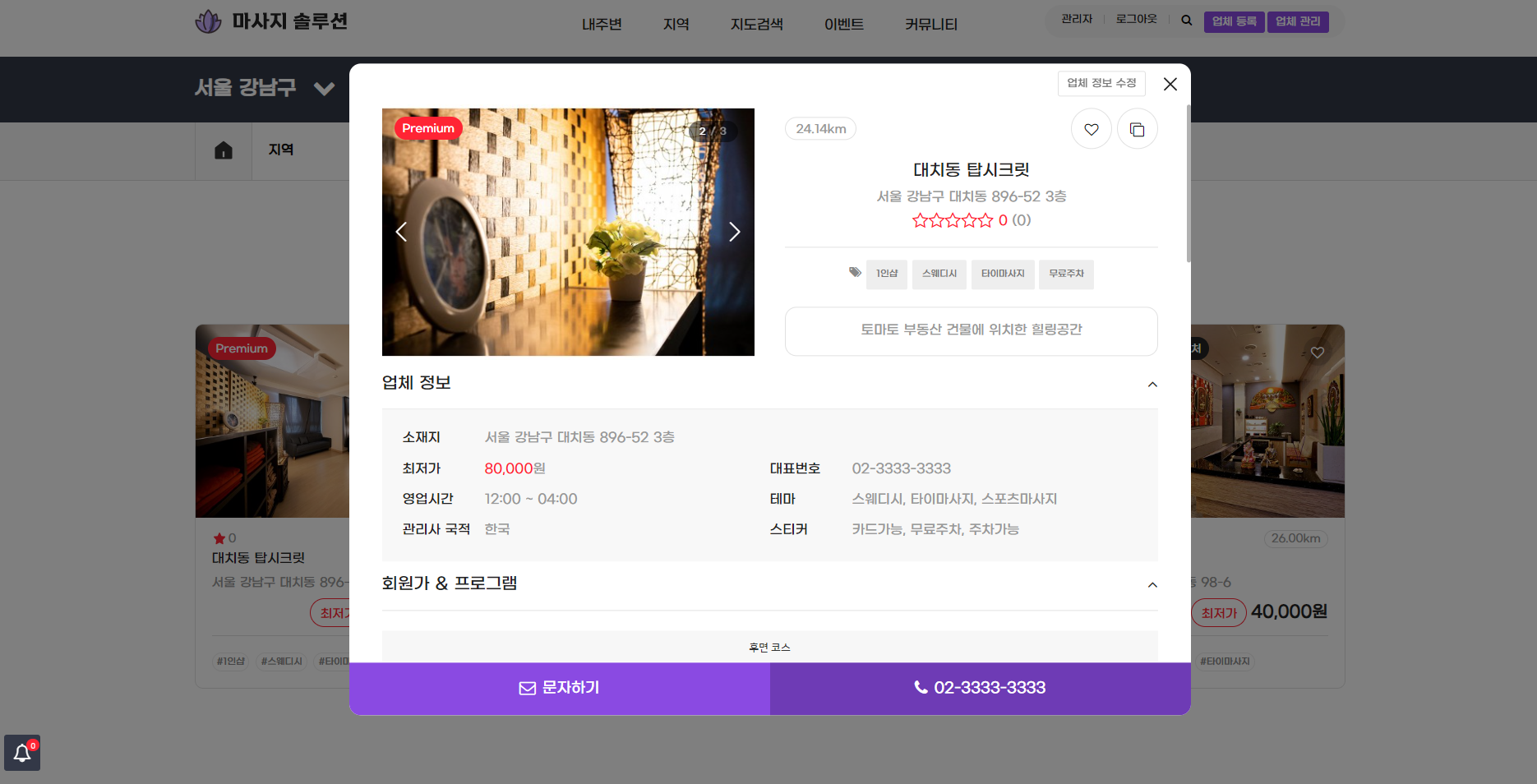Open the notification bell icon
The width and height of the screenshot is (1537, 784).
pos(22,753)
